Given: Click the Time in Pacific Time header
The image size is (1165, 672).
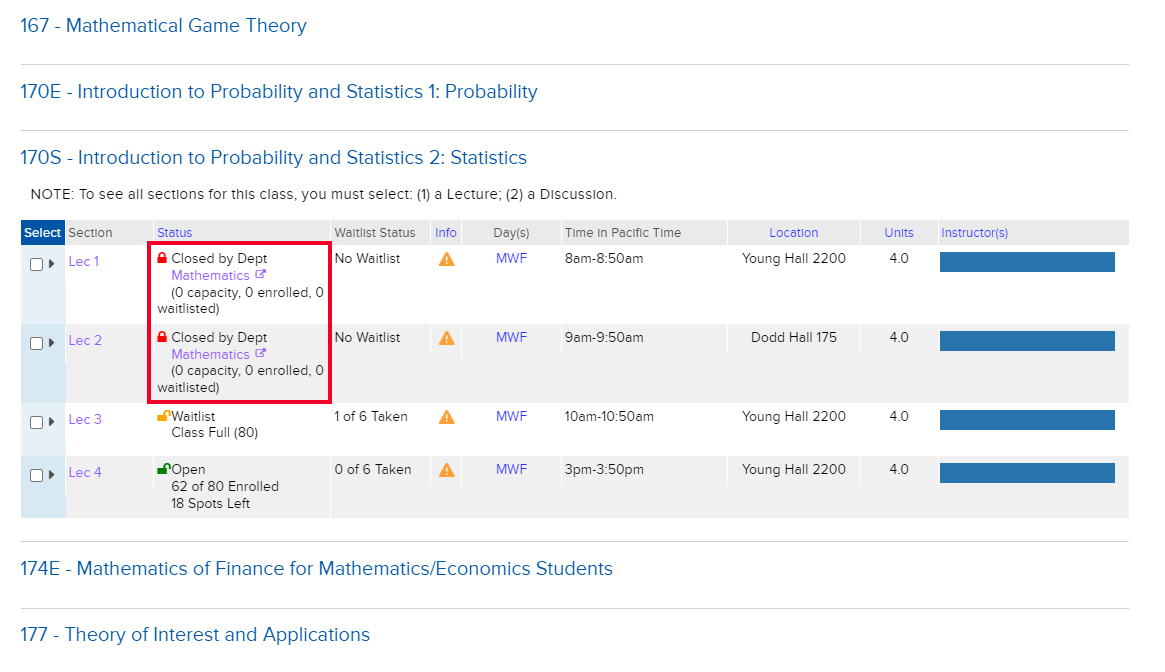Looking at the screenshot, I should [x=623, y=233].
